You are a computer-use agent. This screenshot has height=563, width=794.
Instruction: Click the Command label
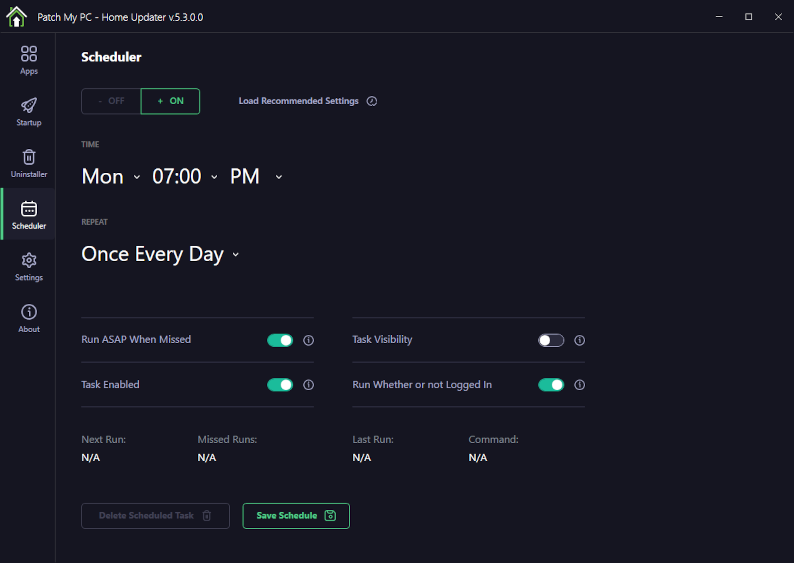pyautogui.click(x=493, y=439)
